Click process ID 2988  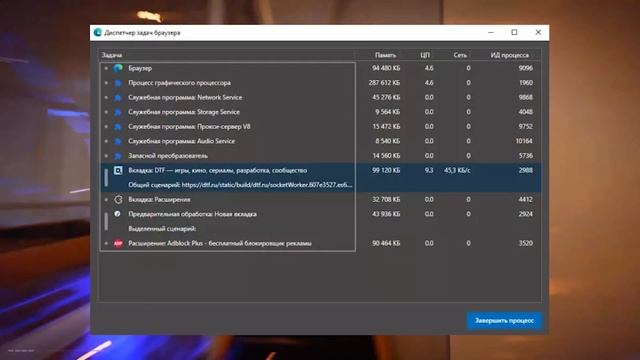point(525,170)
